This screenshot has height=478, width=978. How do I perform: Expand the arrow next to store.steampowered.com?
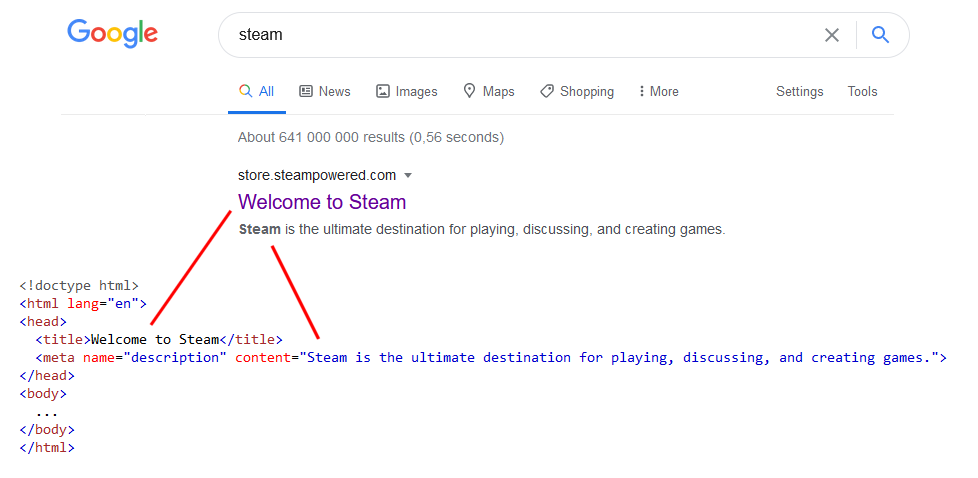pos(408,176)
